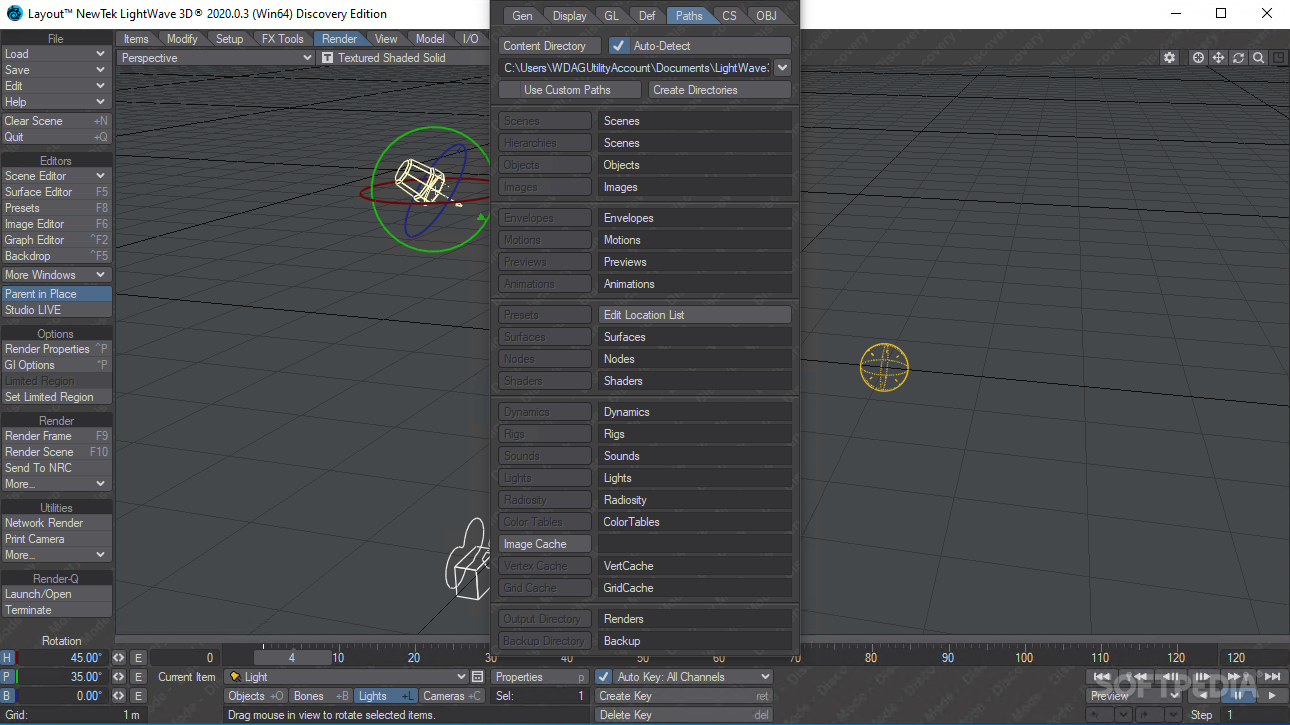The image size is (1290, 725).
Task: Click Render Frame button
Action: pos(56,436)
